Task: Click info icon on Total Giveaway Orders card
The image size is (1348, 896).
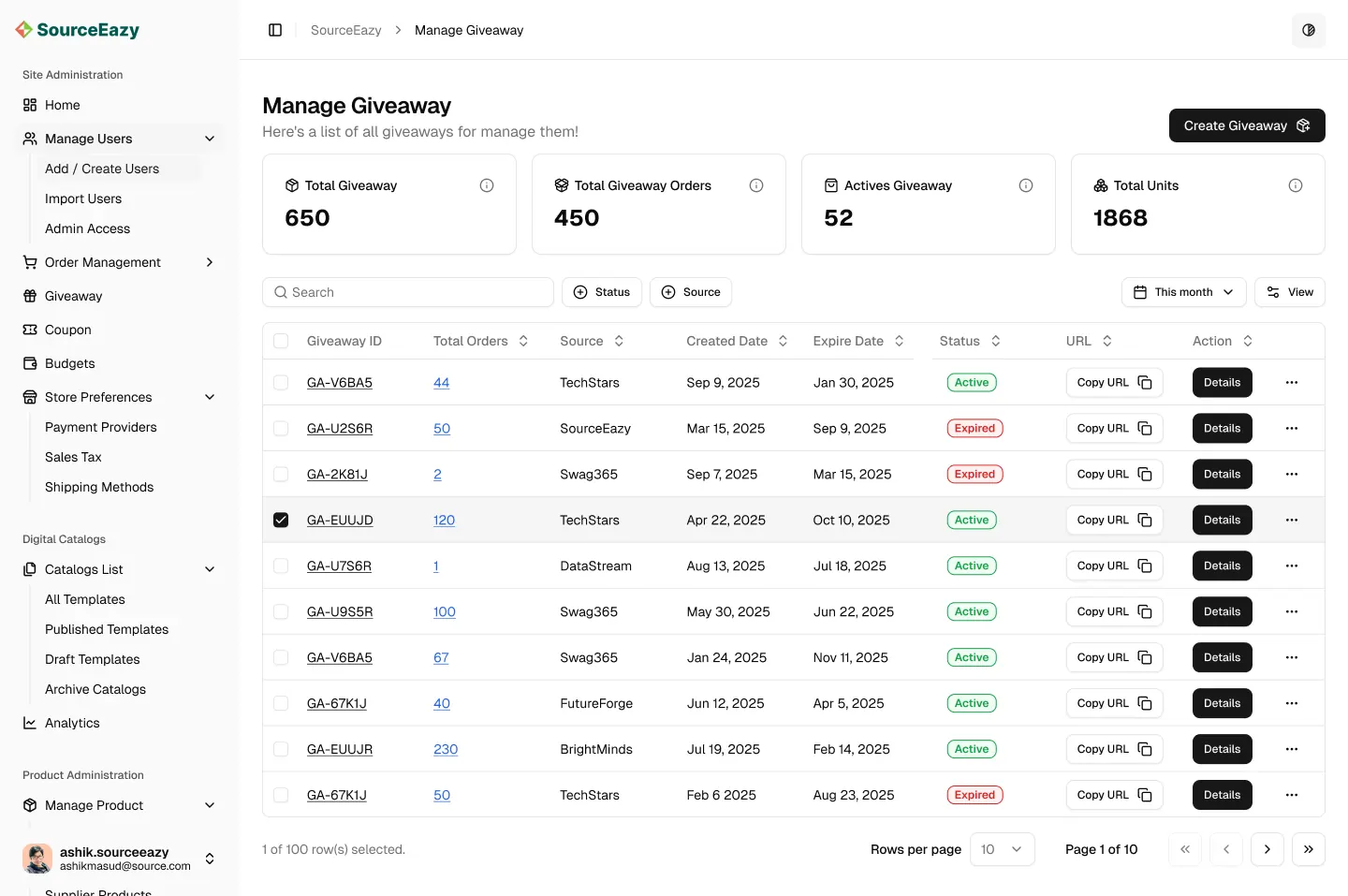Action: 756,185
